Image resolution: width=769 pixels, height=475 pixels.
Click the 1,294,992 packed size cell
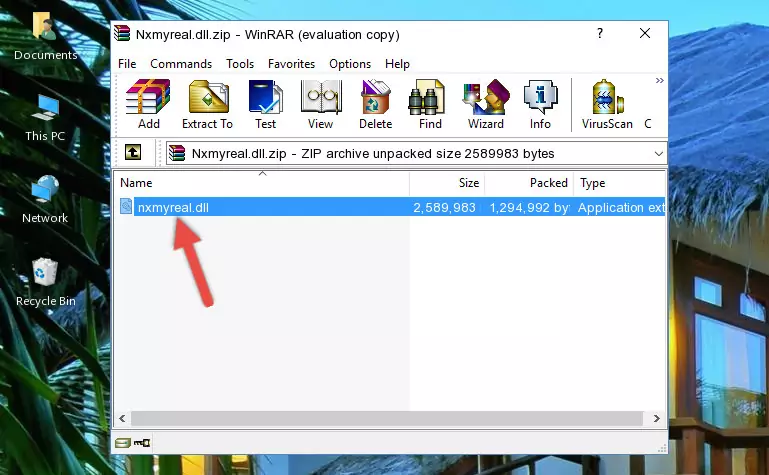coord(529,207)
